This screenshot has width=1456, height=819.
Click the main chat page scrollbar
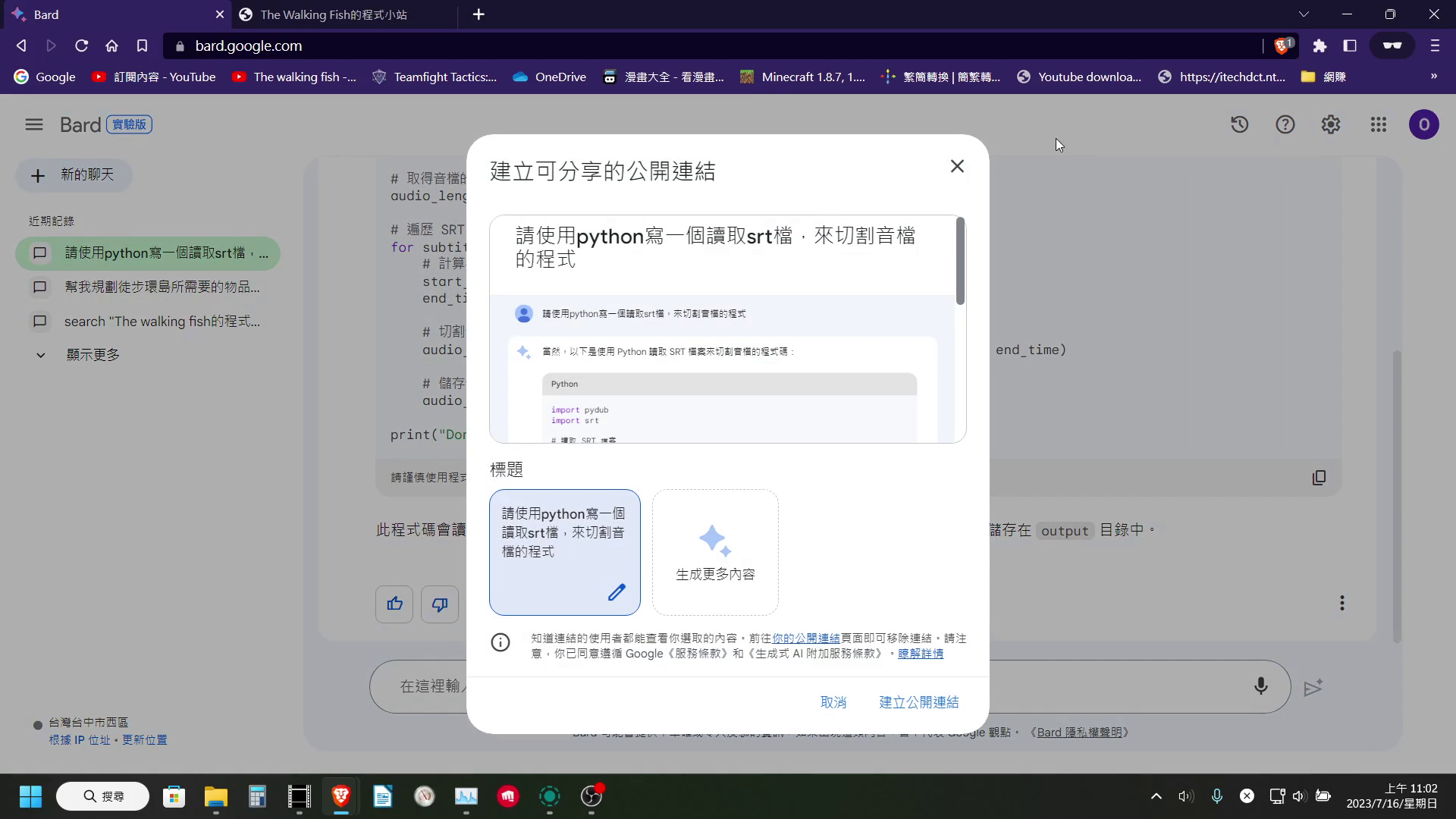pos(1396,497)
